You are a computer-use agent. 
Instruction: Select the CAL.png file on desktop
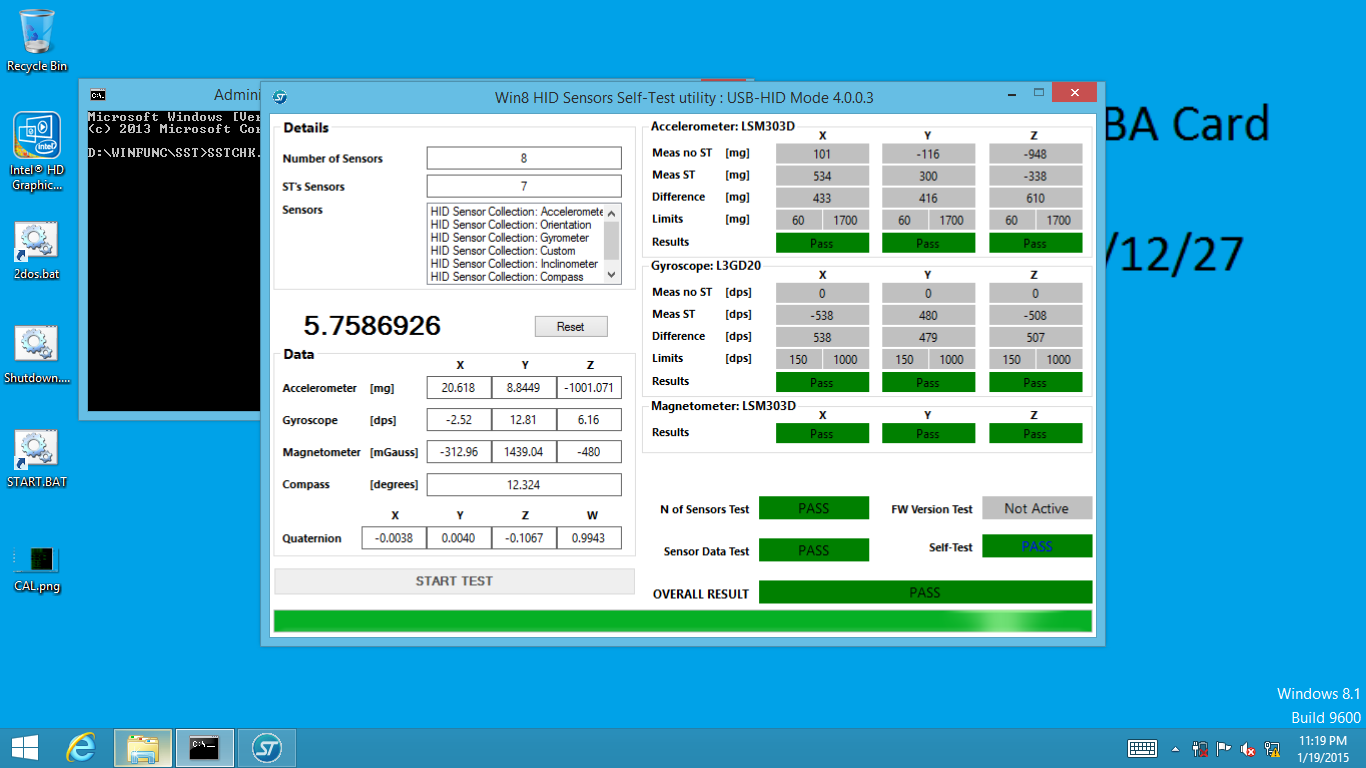click(x=37, y=568)
